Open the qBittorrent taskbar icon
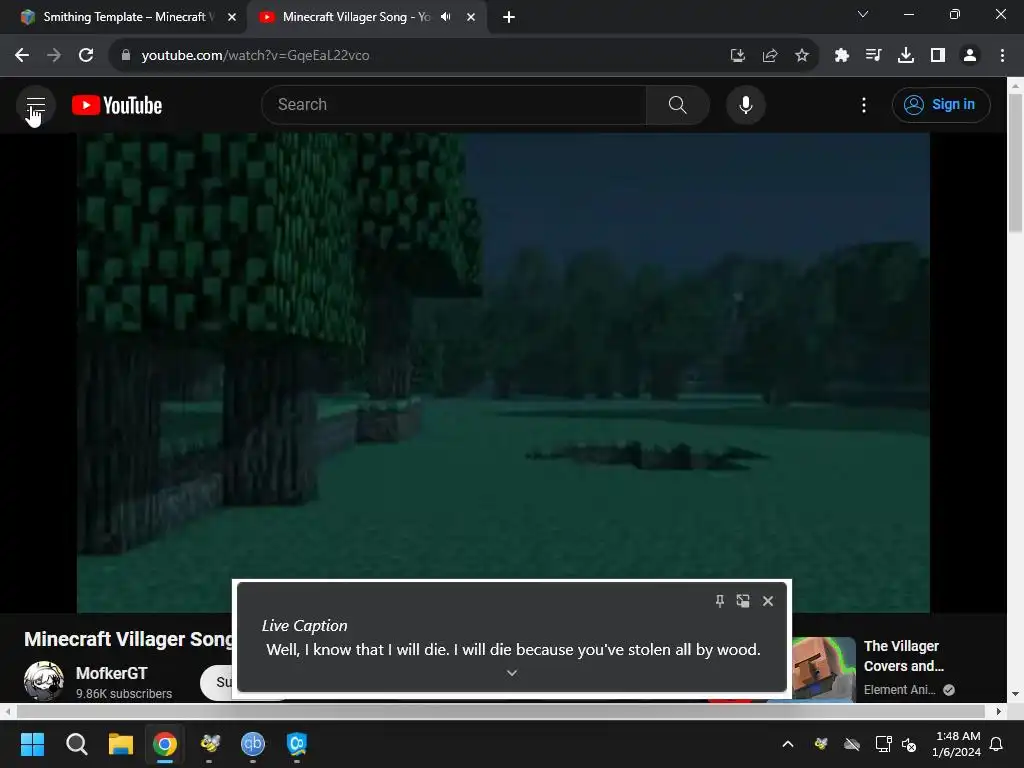This screenshot has width=1024, height=768. (253, 744)
